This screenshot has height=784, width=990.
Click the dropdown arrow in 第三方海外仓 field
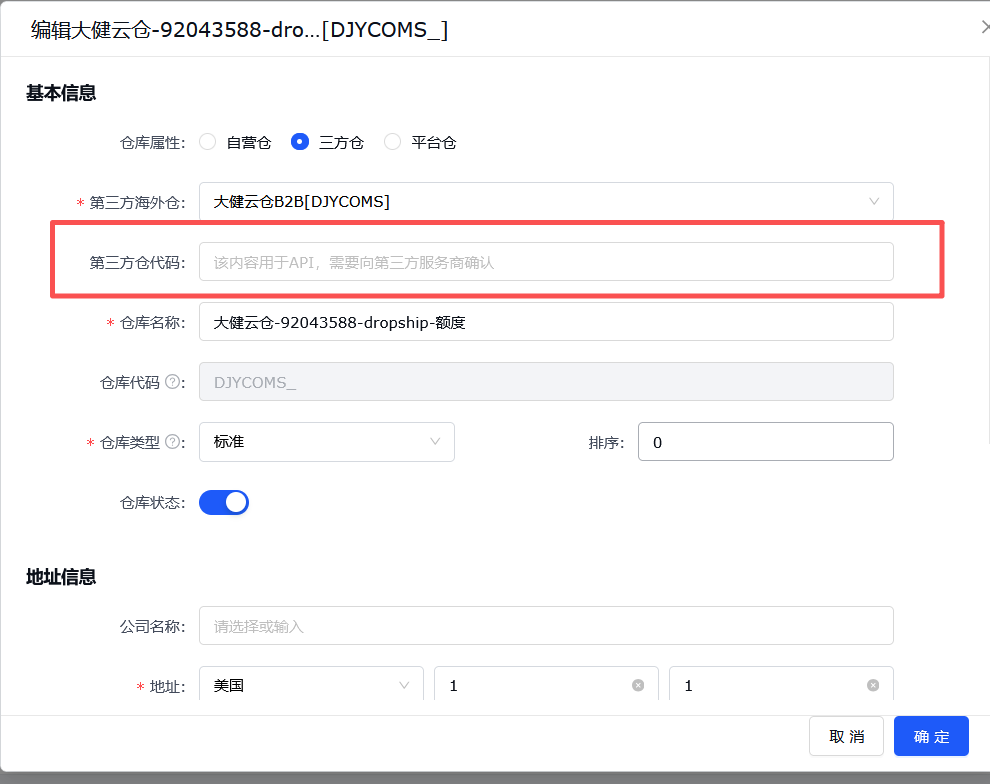(x=875, y=201)
